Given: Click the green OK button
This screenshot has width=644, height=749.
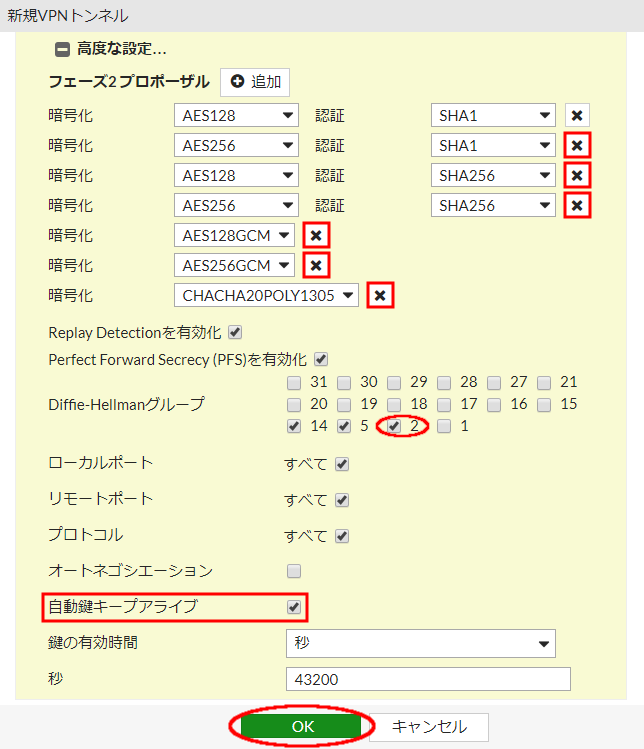Looking at the screenshot, I should click(302, 727).
